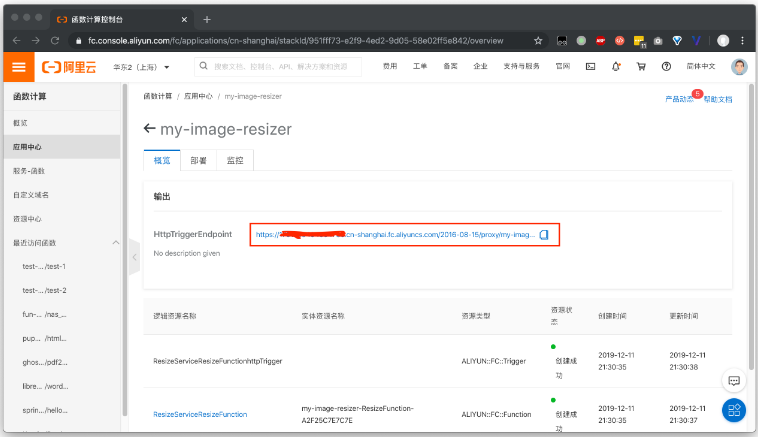Switch to the 概览 tab
Viewport: 758px width, 437px height.
coord(162,160)
